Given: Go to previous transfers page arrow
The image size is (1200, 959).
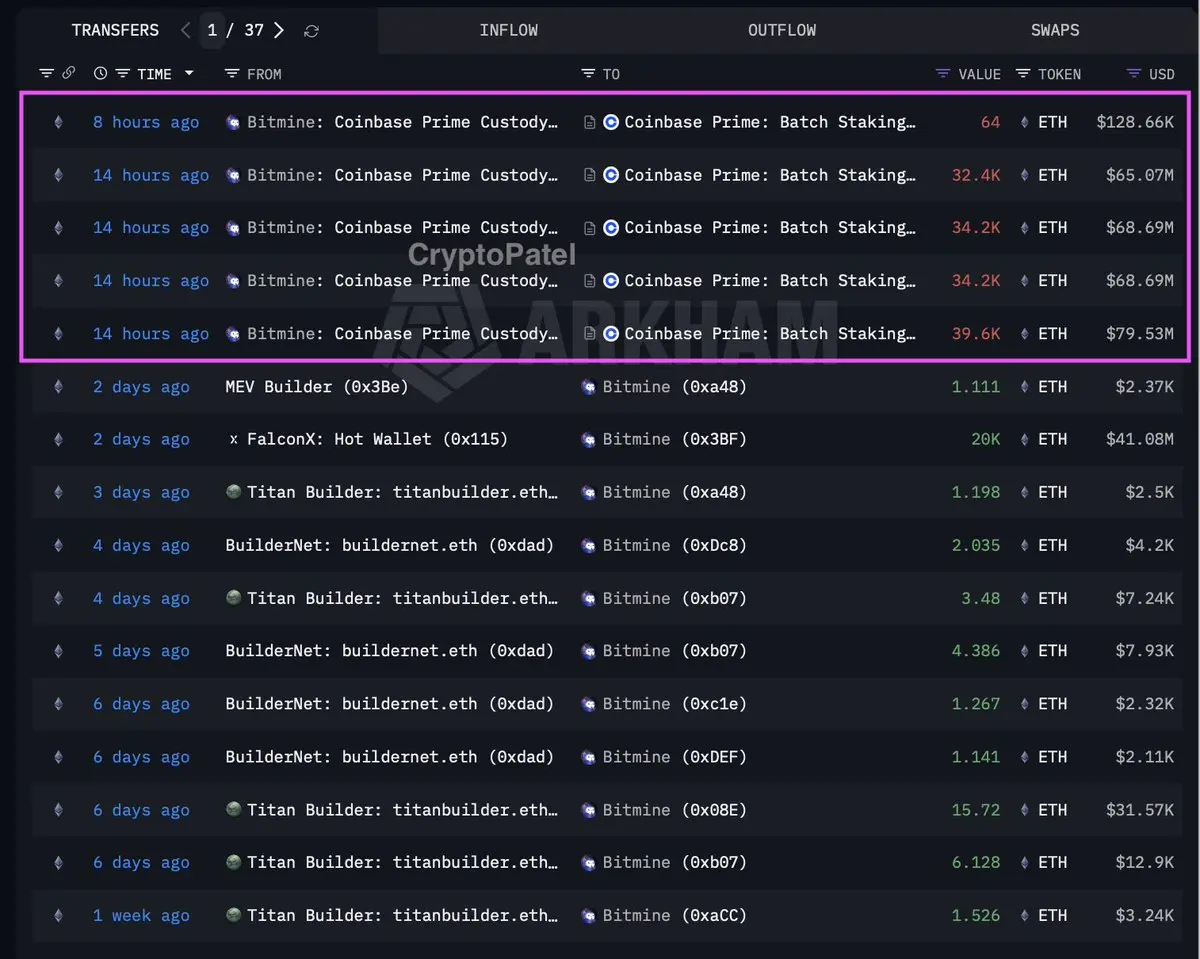Looking at the screenshot, I should (185, 30).
